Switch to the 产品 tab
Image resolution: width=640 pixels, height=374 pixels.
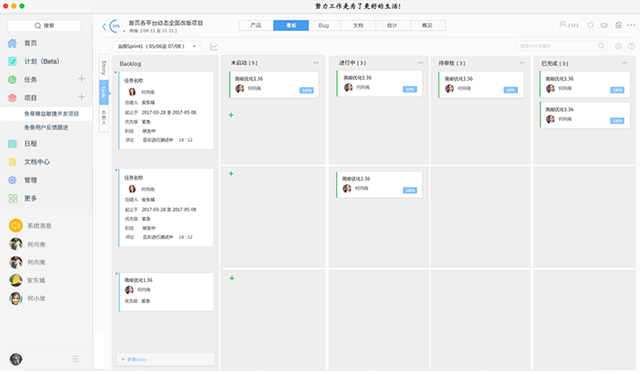[x=256, y=25]
